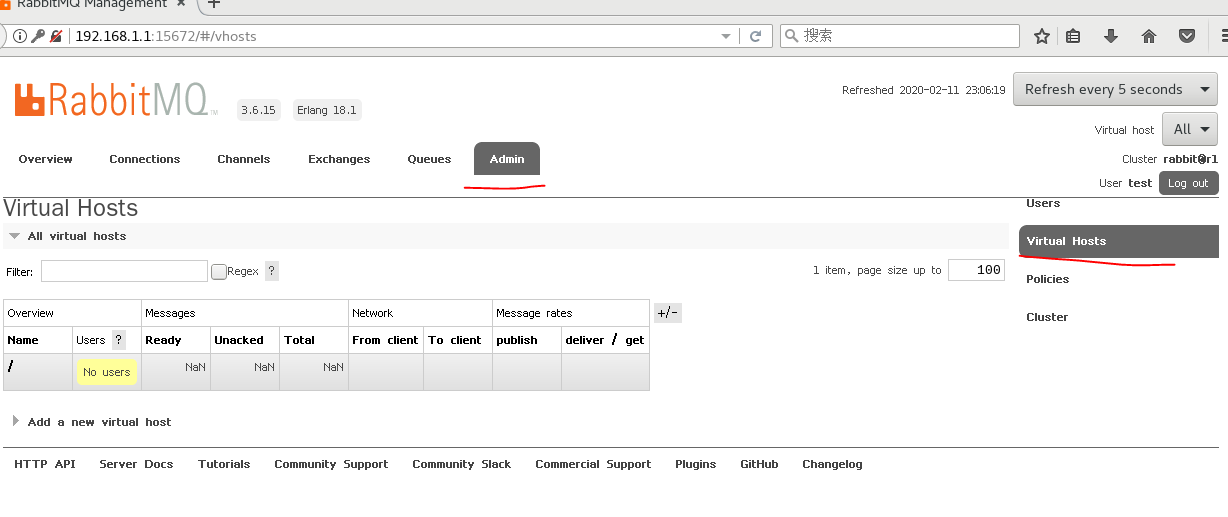Screen dimensions: 1228x517
Task: Sort by the Total column header
Action: click(300, 340)
